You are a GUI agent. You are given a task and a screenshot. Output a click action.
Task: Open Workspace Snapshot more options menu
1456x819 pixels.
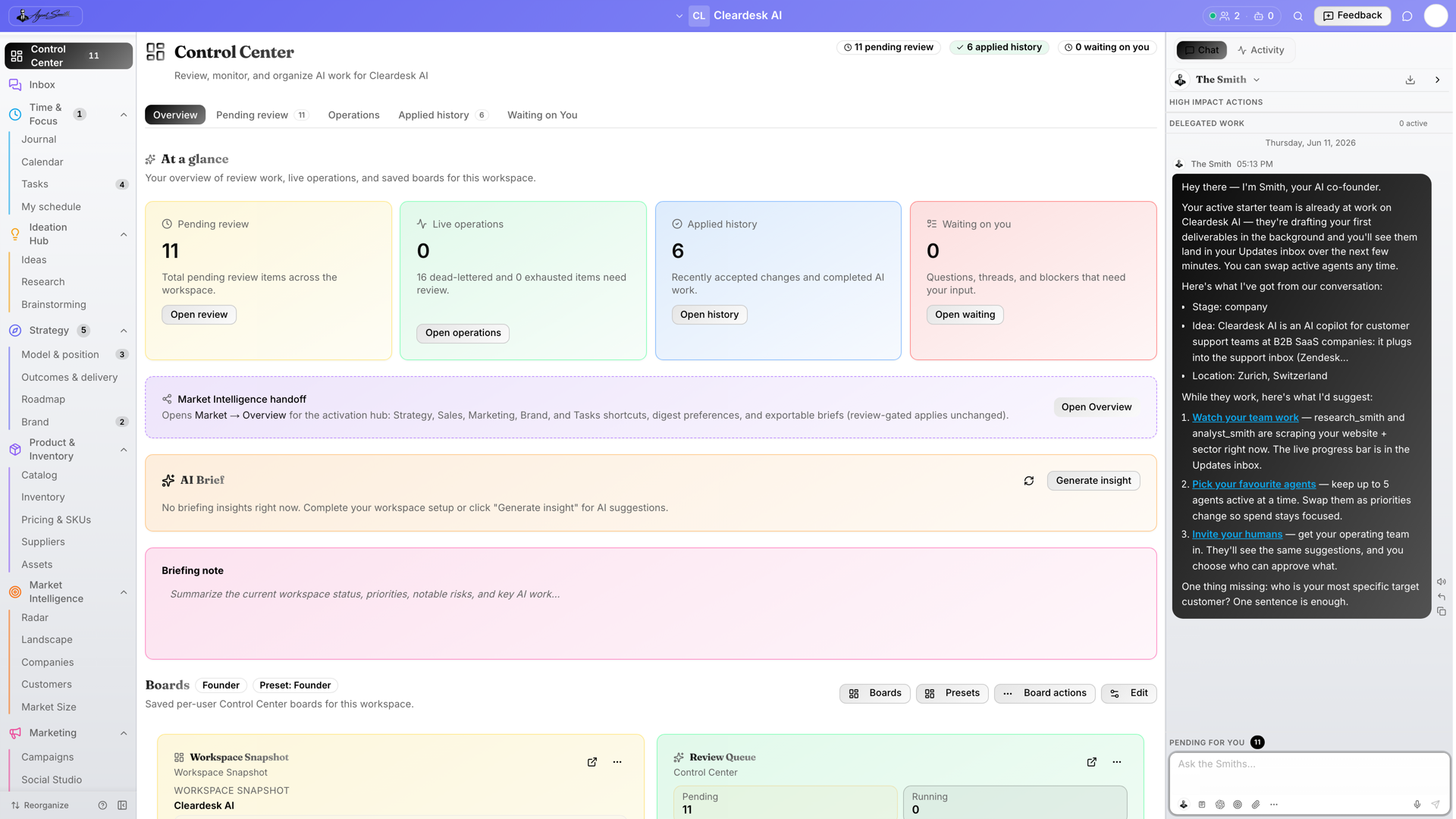(x=617, y=762)
